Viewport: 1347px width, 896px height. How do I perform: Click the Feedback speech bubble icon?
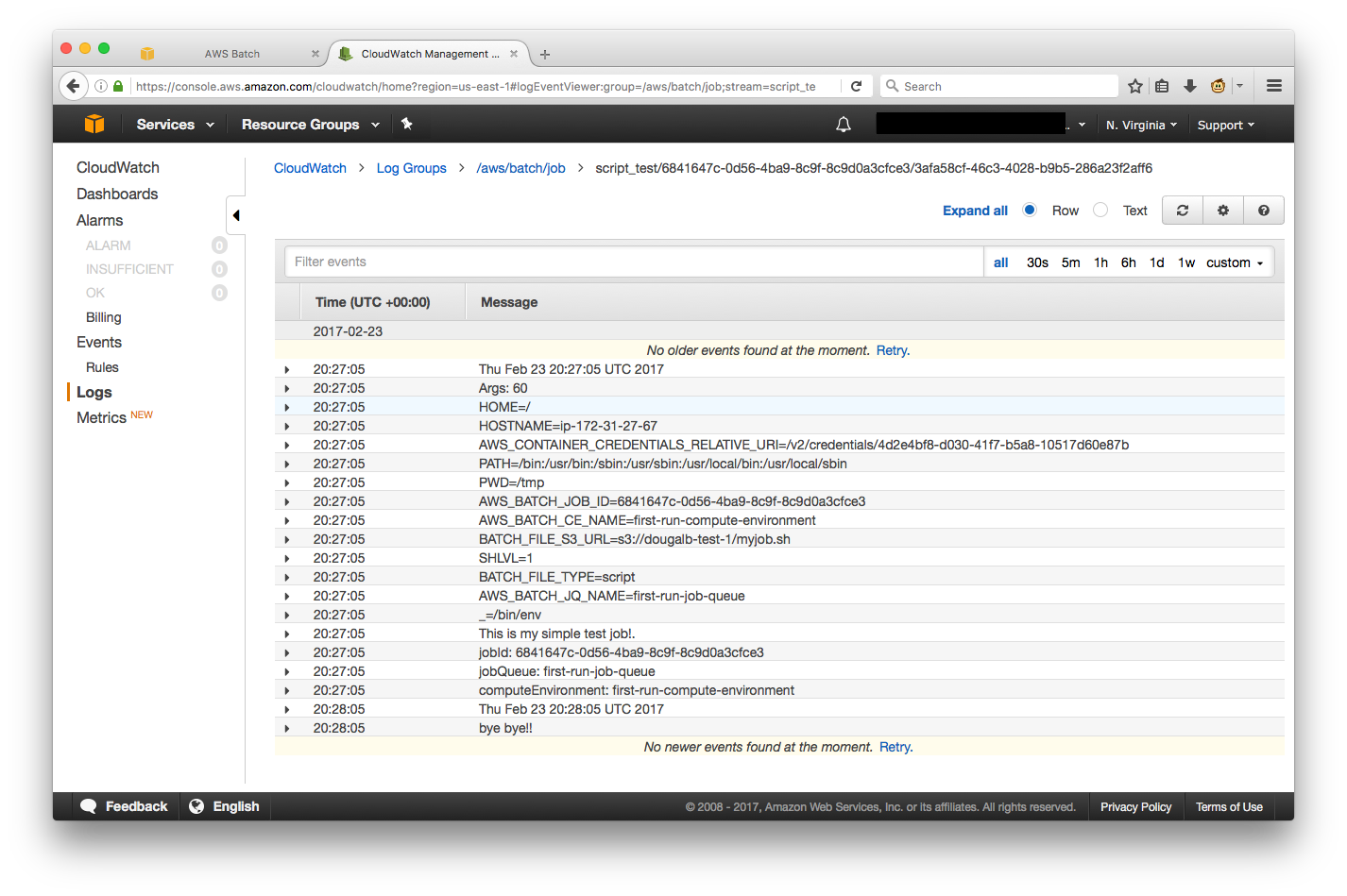coord(89,806)
